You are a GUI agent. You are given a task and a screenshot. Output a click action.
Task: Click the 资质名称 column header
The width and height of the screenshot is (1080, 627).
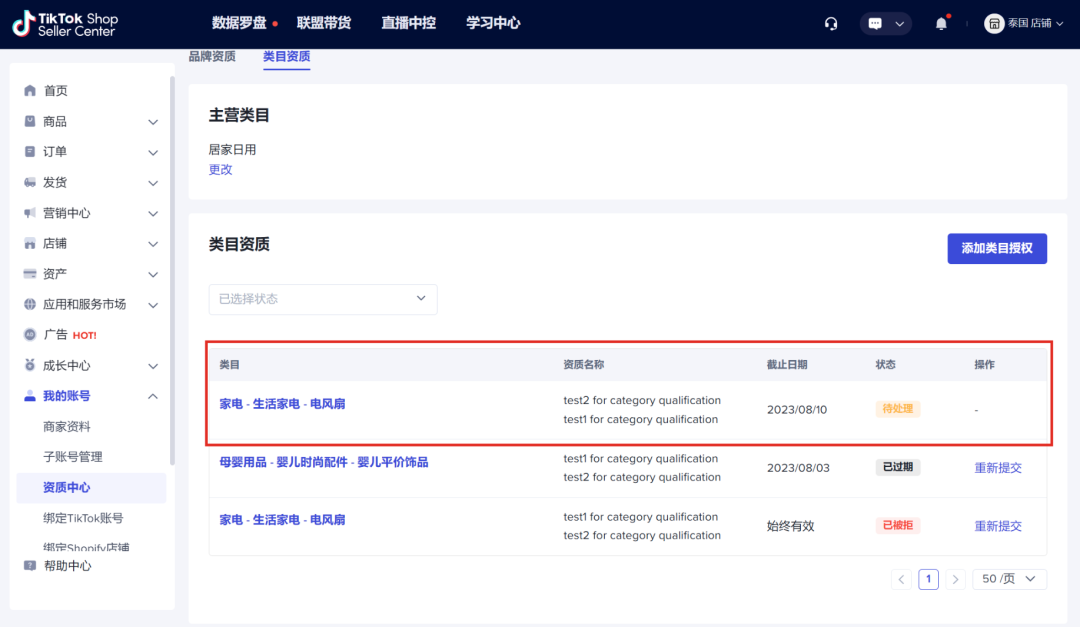(583, 364)
